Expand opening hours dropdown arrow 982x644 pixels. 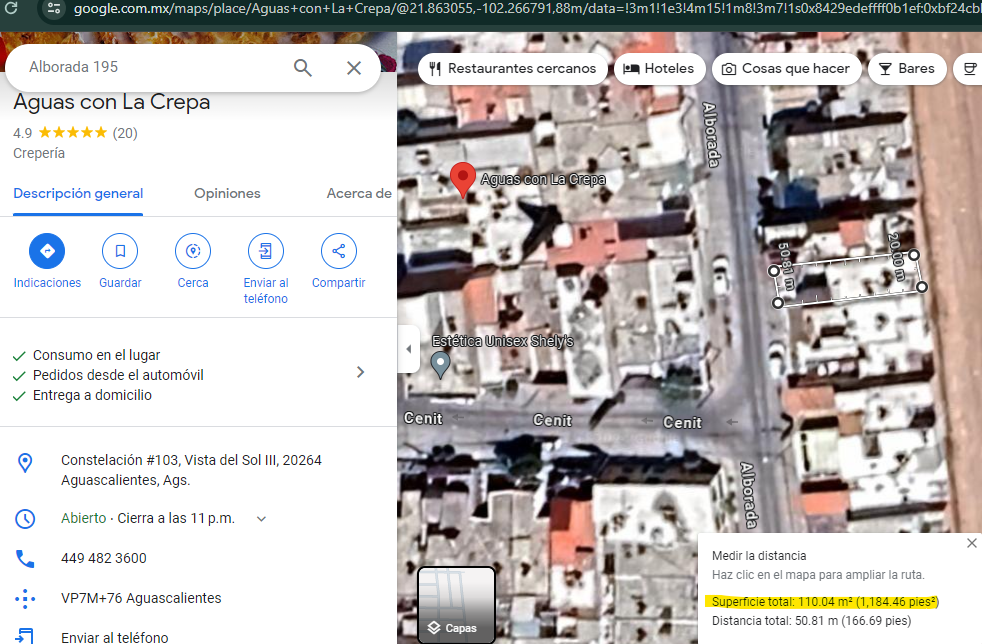click(x=262, y=519)
